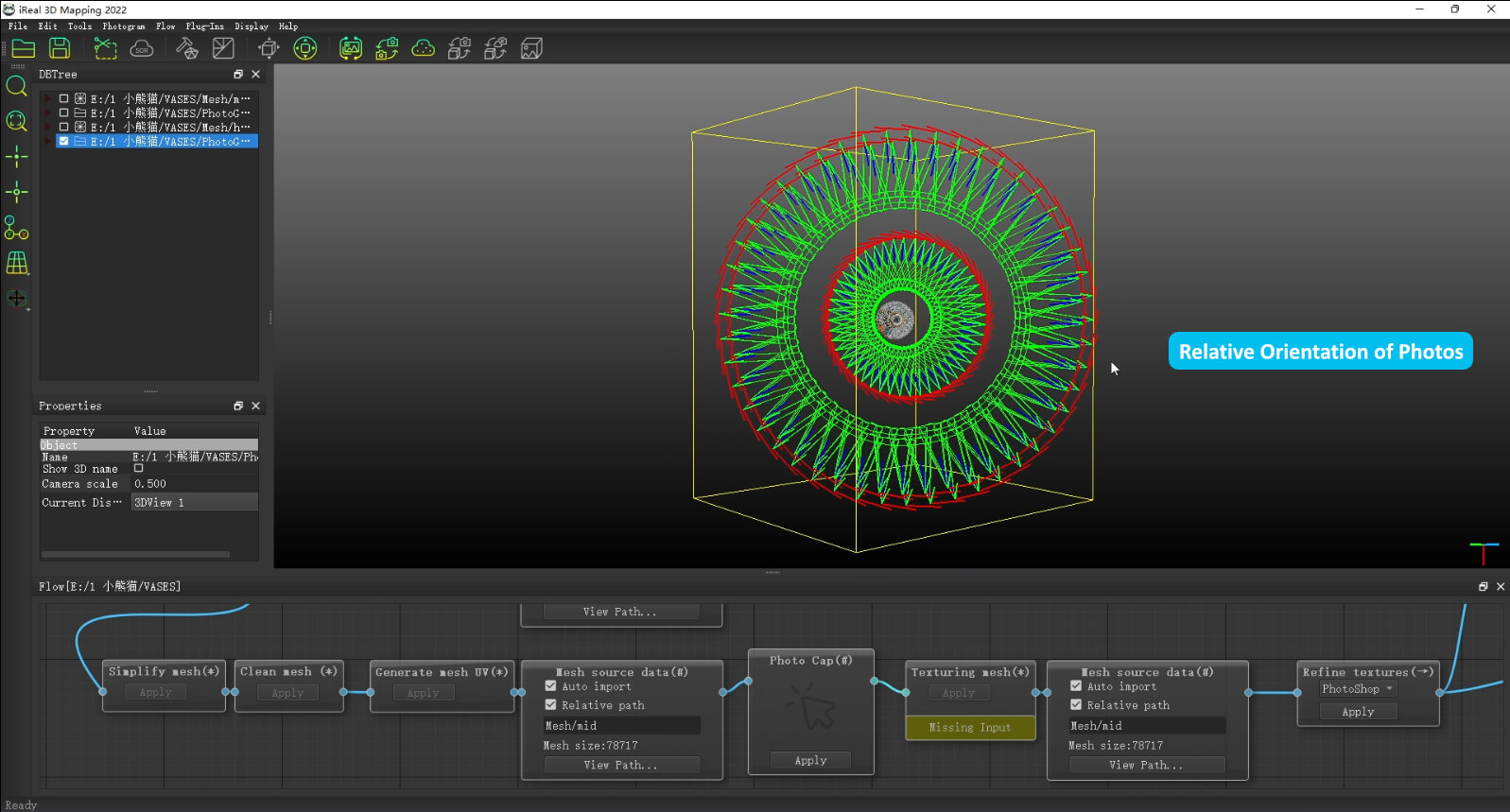Viewport: 1510px width, 812px height.
Task: Click the cube-to-cloud convert icon
Action: [x=495, y=48]
